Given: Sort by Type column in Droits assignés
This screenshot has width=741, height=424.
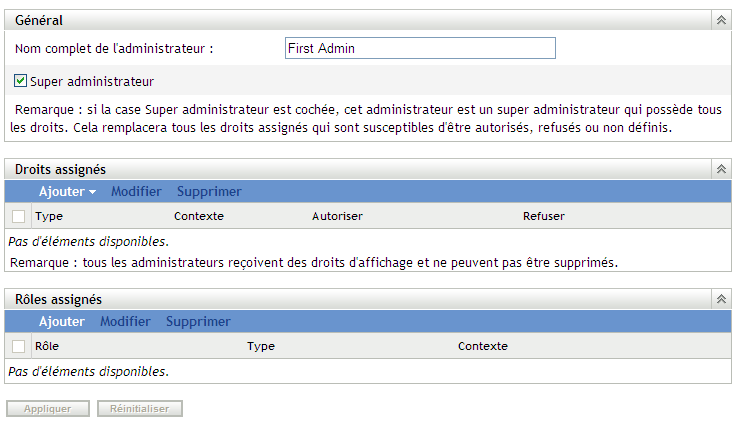Looking at the screenshot, I should tap(48, 216).
